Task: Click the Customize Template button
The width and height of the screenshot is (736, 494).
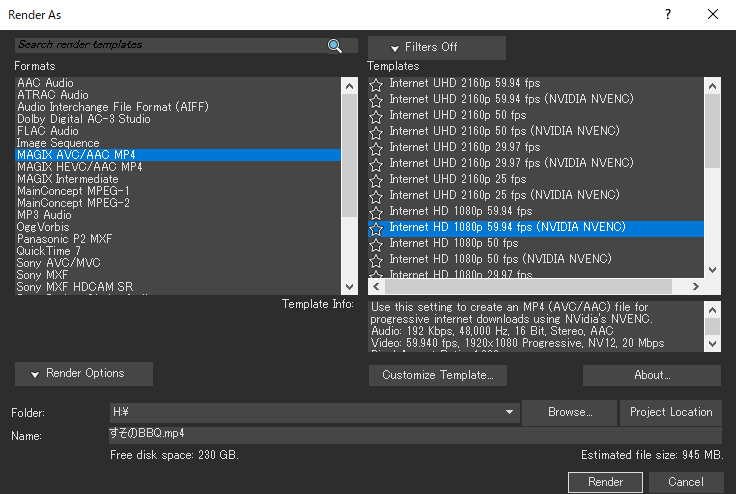Action: point(438,375)
